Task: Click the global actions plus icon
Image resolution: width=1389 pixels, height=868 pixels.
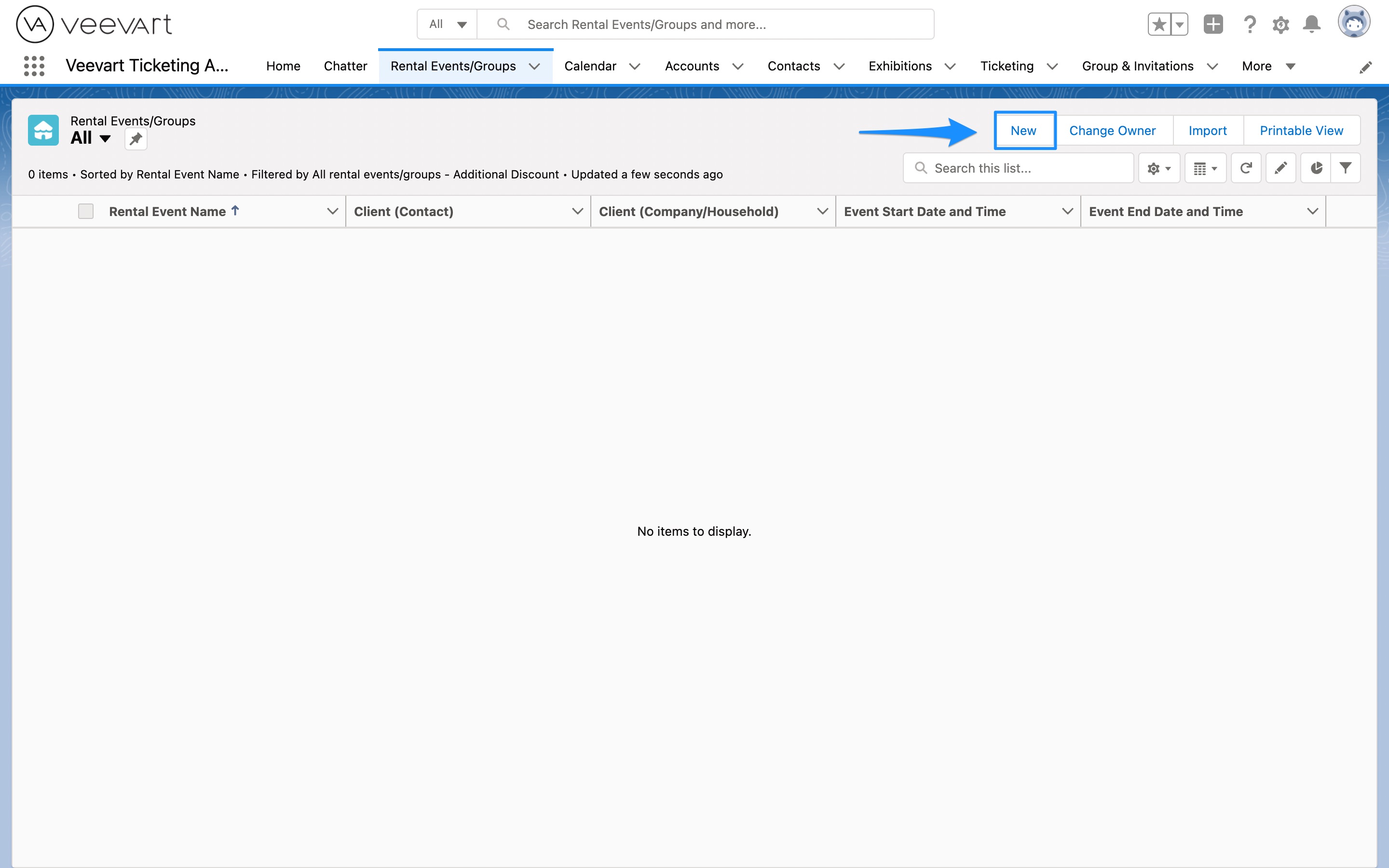Action: coord(1213,24)
